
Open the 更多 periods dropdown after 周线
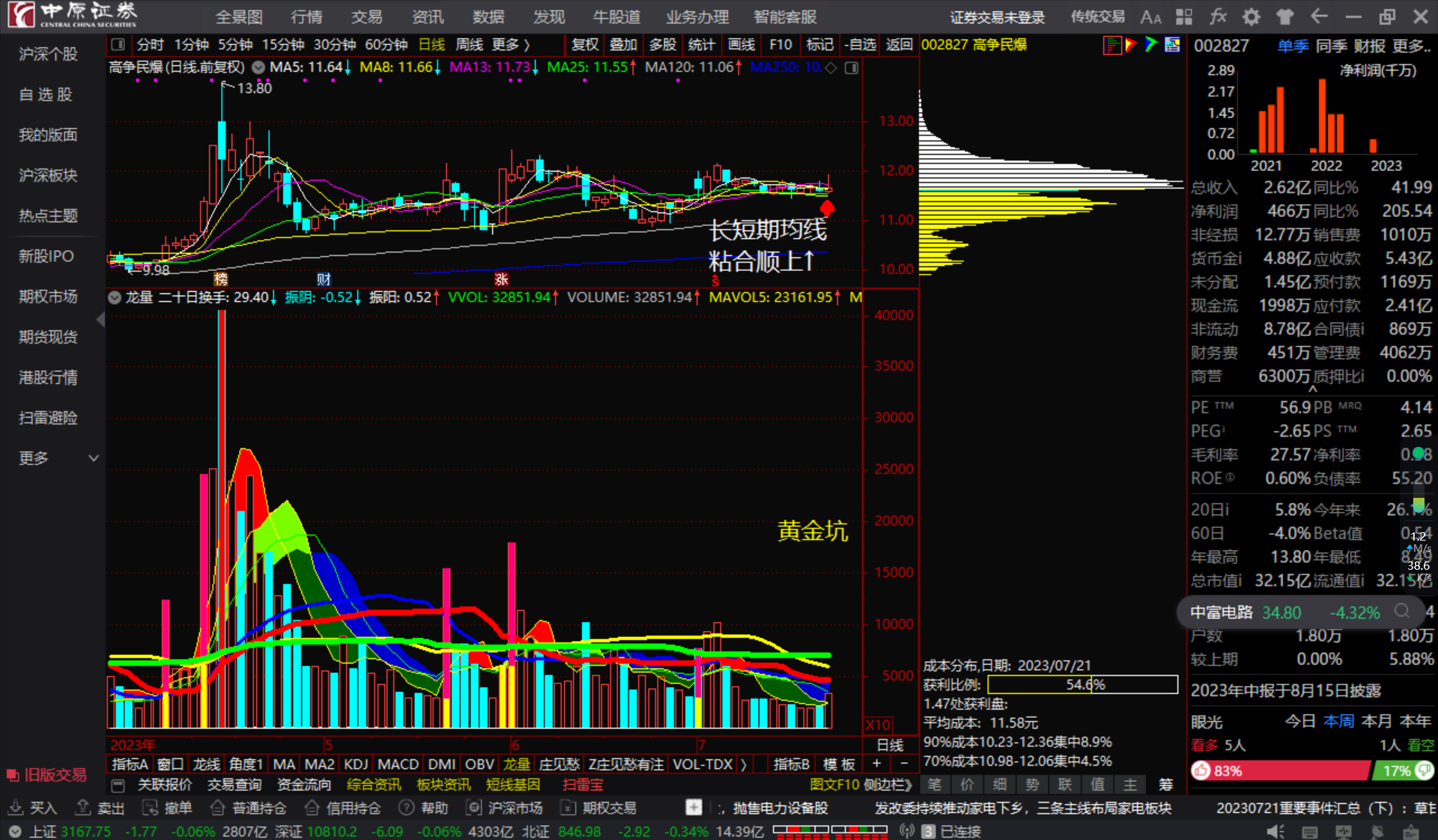(x=511, y=45)
